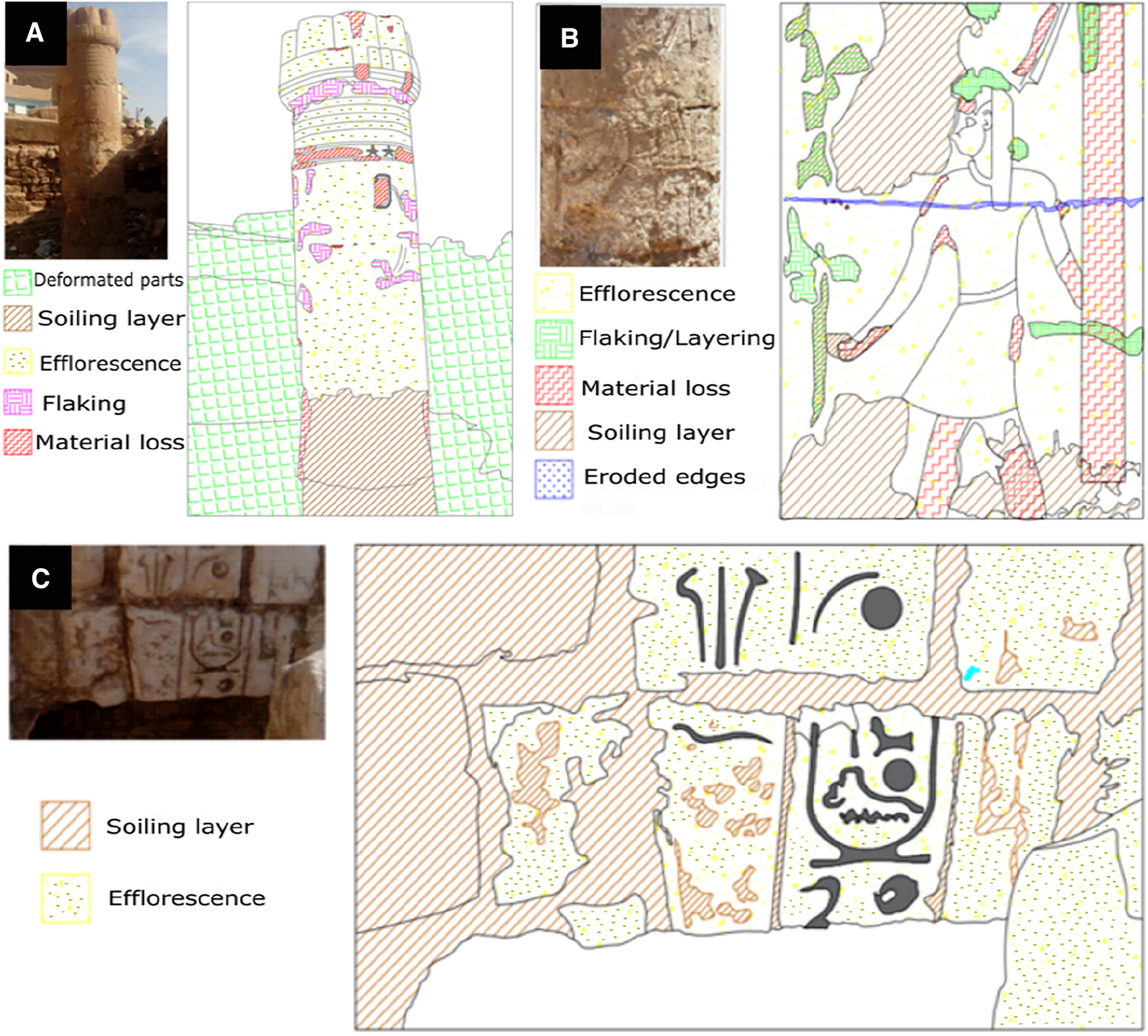This screenshot has height=1036, width=1148.
Task: Click panel A Material loss swatch
Action: [x=17, y=442]
